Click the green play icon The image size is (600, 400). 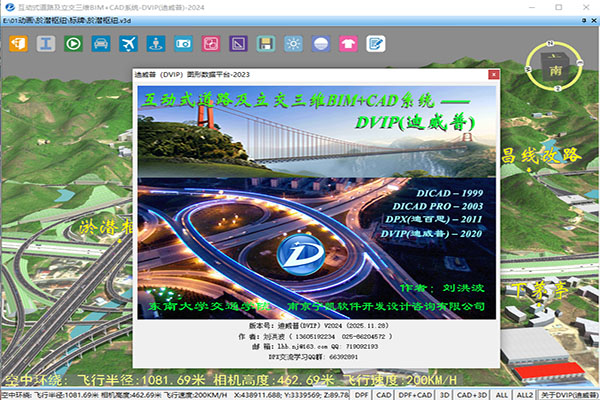coord(73,43)
